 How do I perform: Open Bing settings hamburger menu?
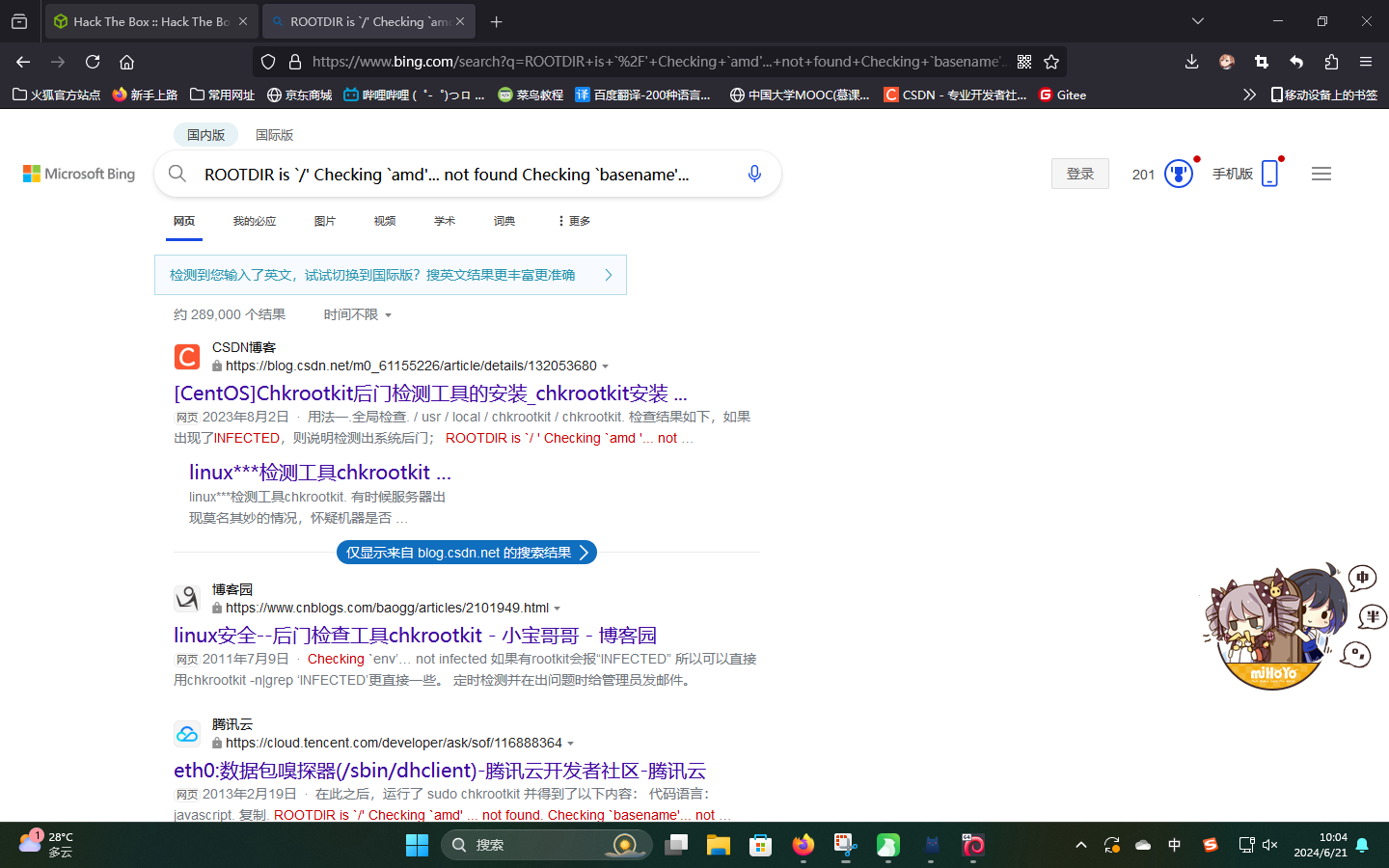1321,174
